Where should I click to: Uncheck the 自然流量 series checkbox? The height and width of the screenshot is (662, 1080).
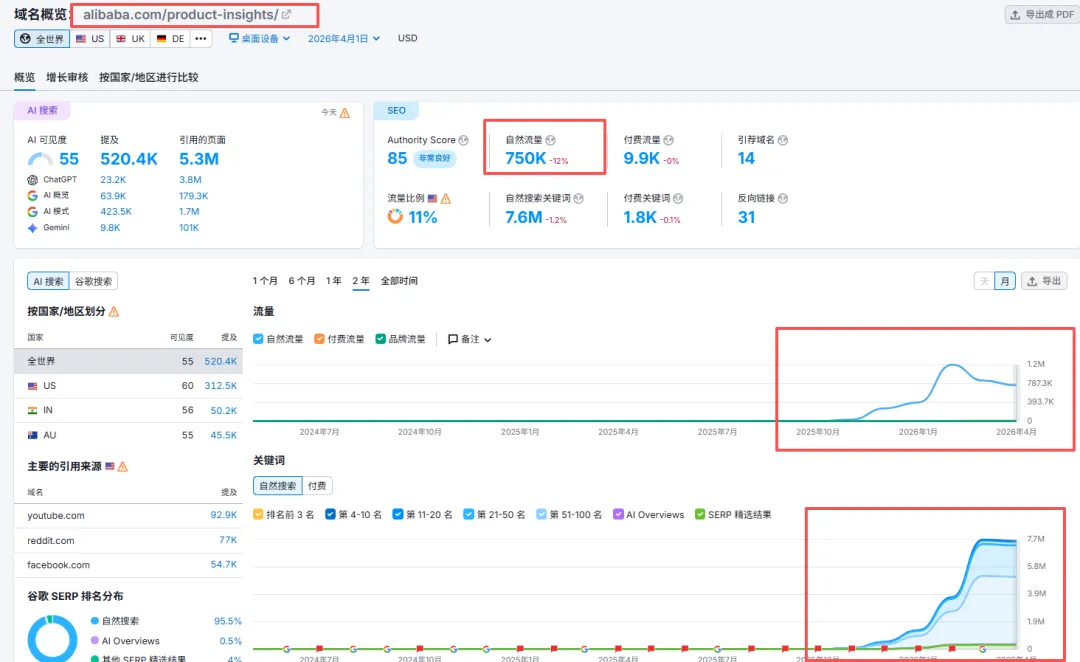pyautogui.click(x=258, y=339)
